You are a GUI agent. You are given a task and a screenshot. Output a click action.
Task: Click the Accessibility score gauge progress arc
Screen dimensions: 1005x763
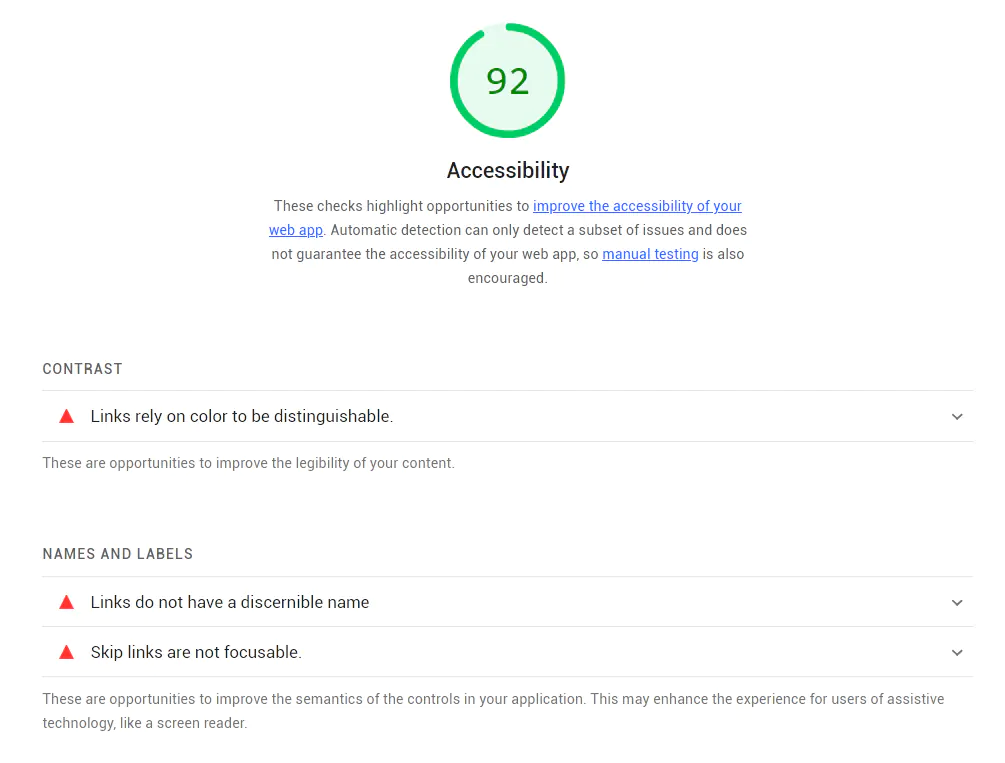[507, 23]
